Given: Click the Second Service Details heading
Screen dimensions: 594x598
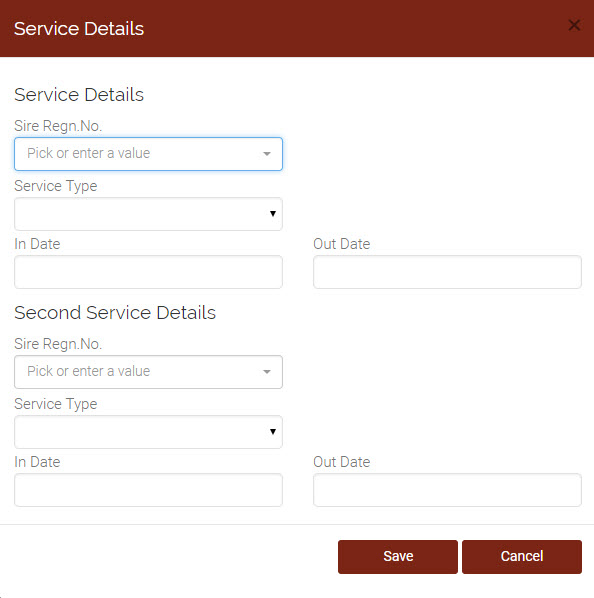Looking at the screenshot, I should point(115,313).
